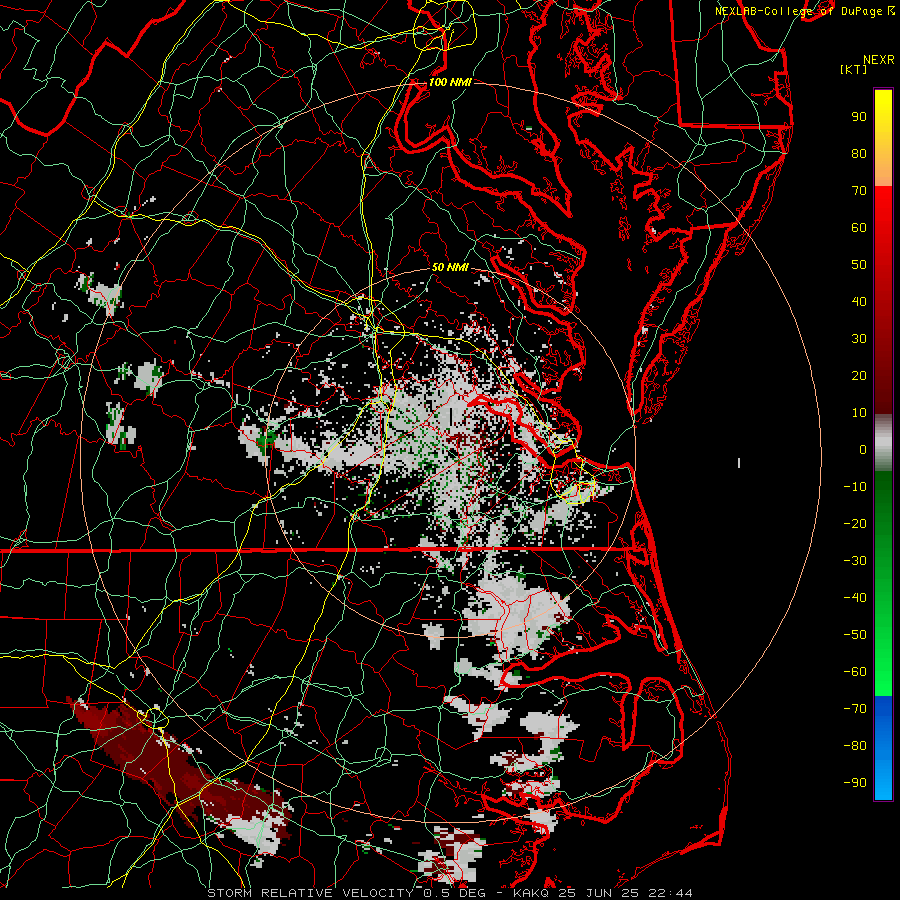
Task: Select the '-20' scale value
Action: (855, 523)
